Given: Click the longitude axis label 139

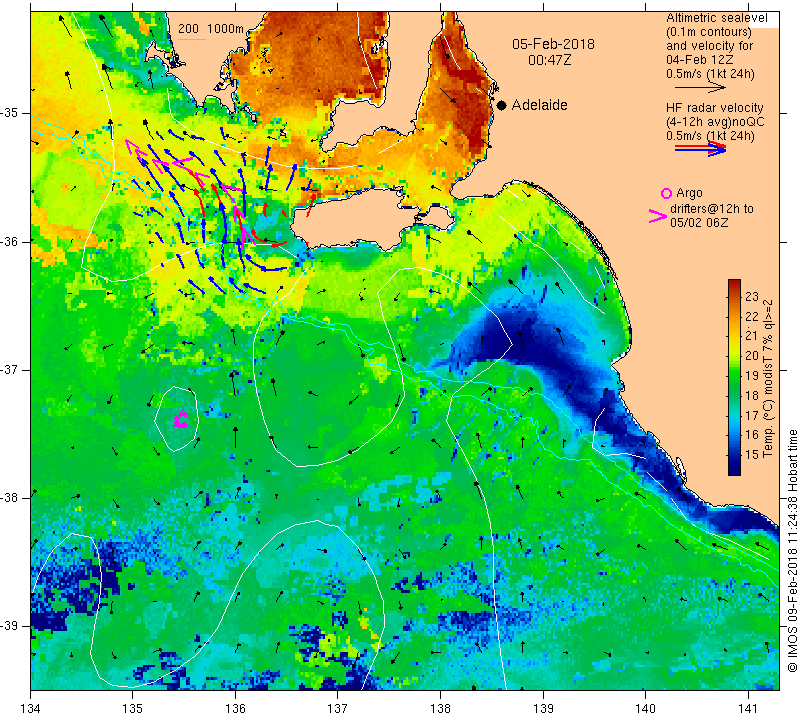Looking at the screenshot, I should pyautogui.click(x=543, y=709).
